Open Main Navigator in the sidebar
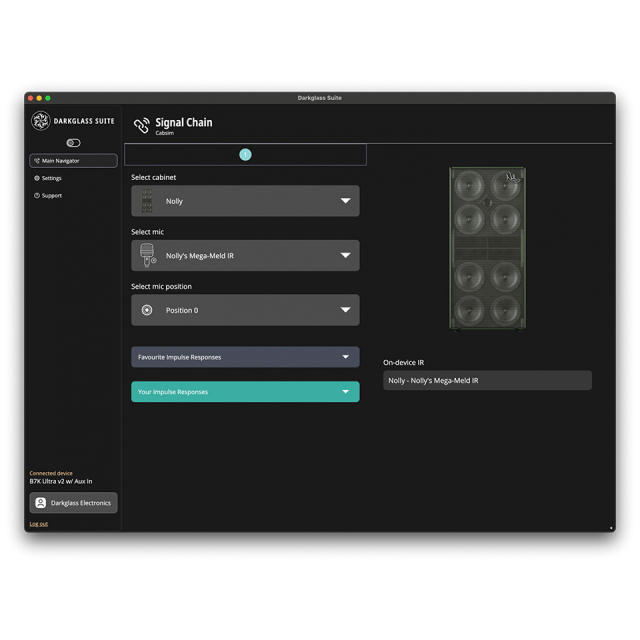The image size is (640, 640). [73, 161]
